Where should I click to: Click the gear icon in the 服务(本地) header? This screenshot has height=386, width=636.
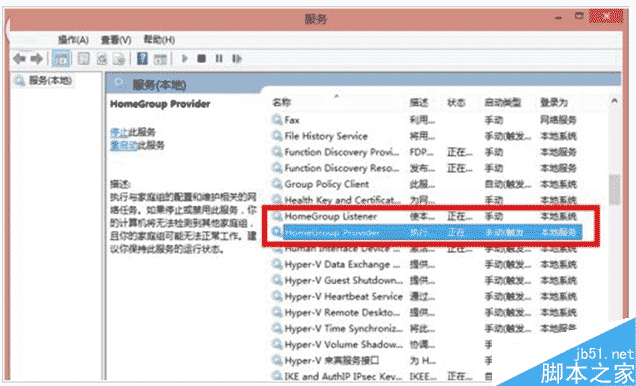tap(119, 84)
